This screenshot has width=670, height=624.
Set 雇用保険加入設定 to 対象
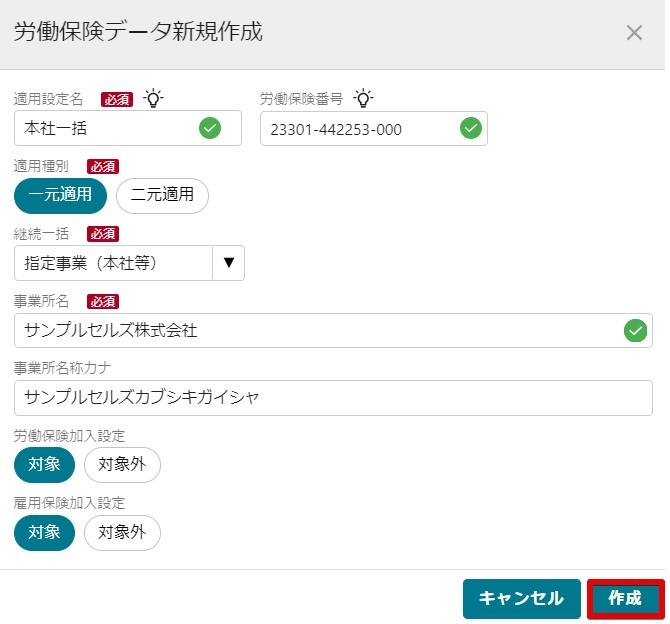pos(44,533)
